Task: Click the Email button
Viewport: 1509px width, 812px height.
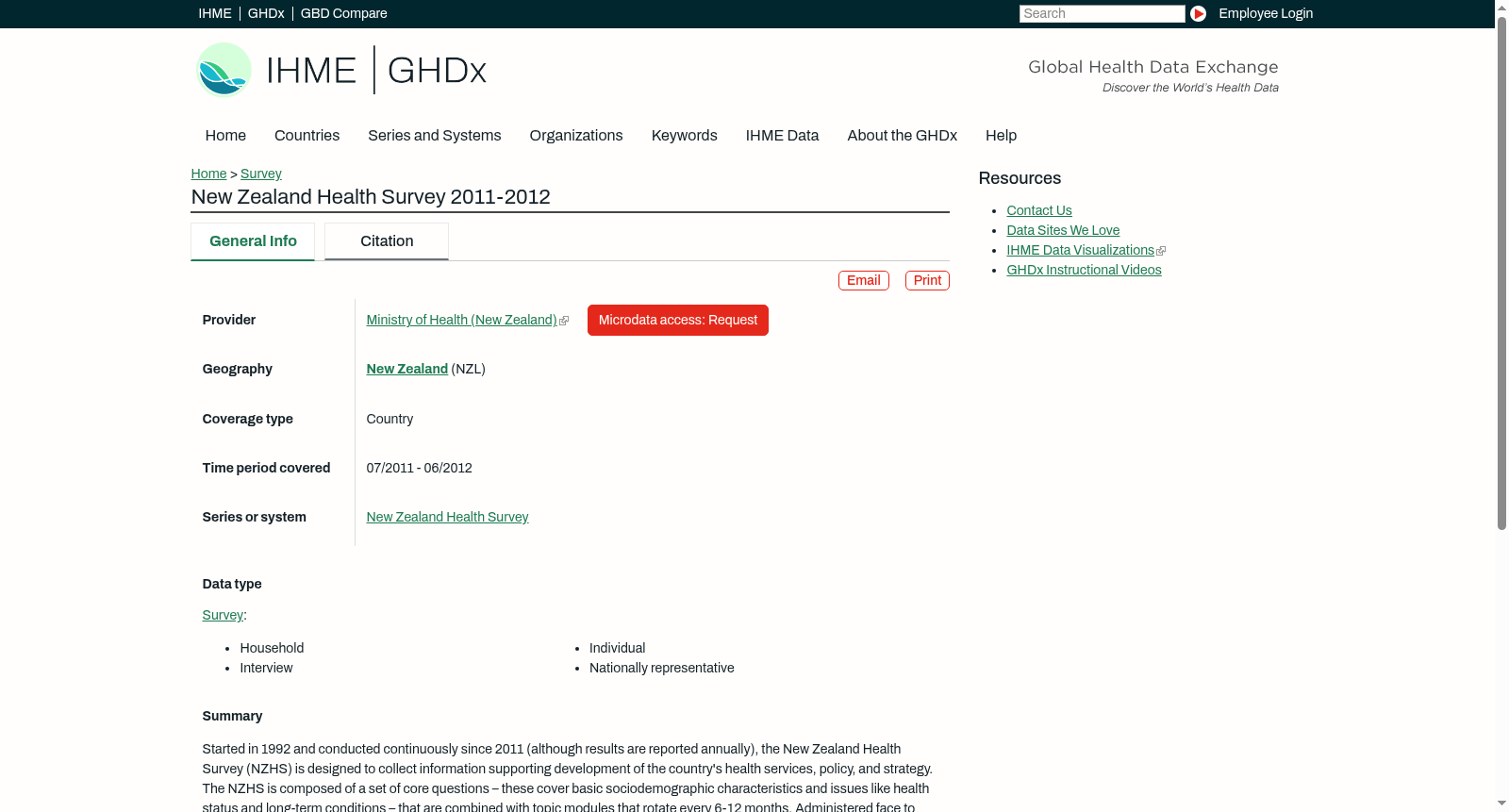Action: pos(863,280)
